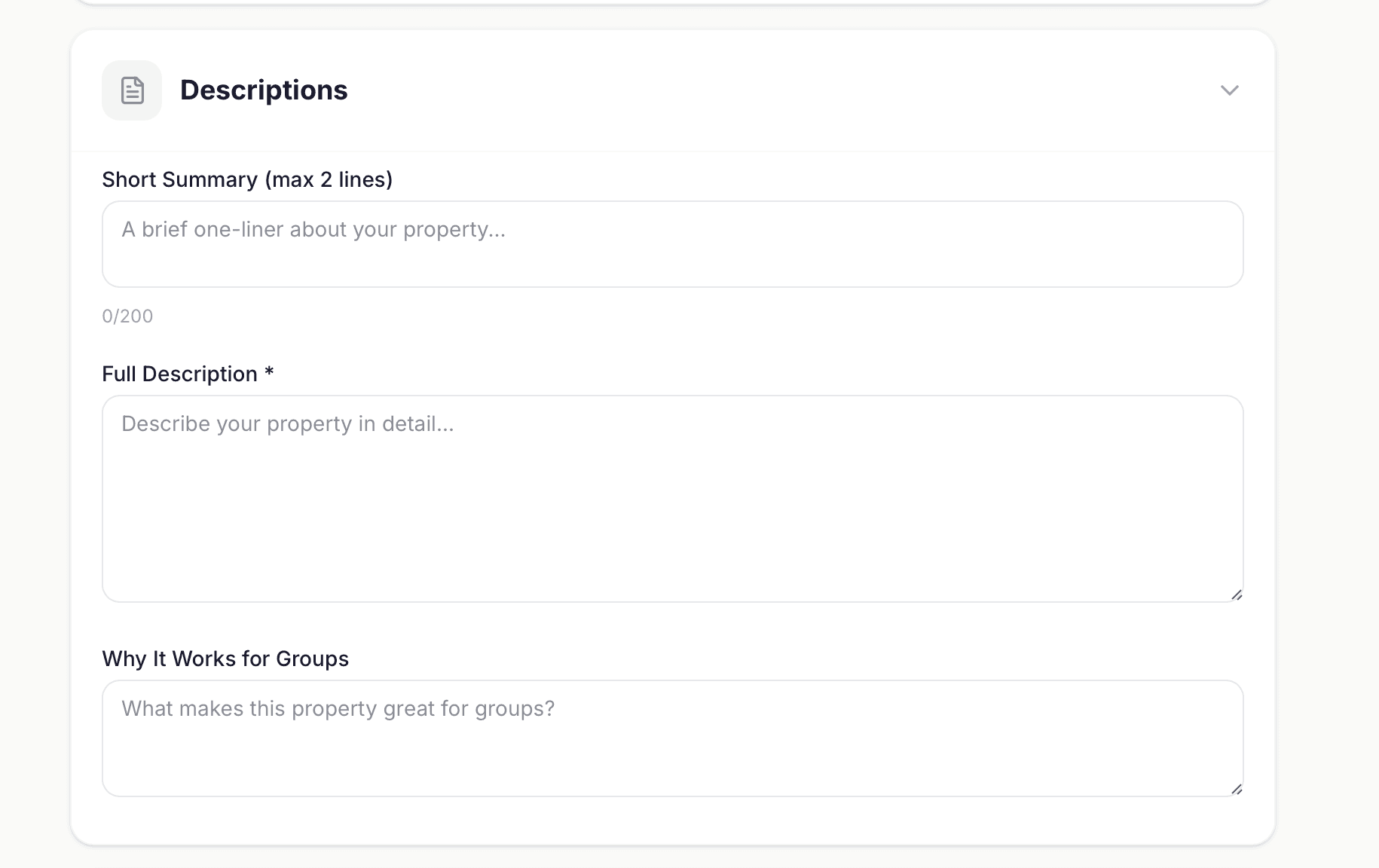This screenshot has height=868, width=1379.
Task: Click the Full Description label
Action: click(x=179, y=374)
